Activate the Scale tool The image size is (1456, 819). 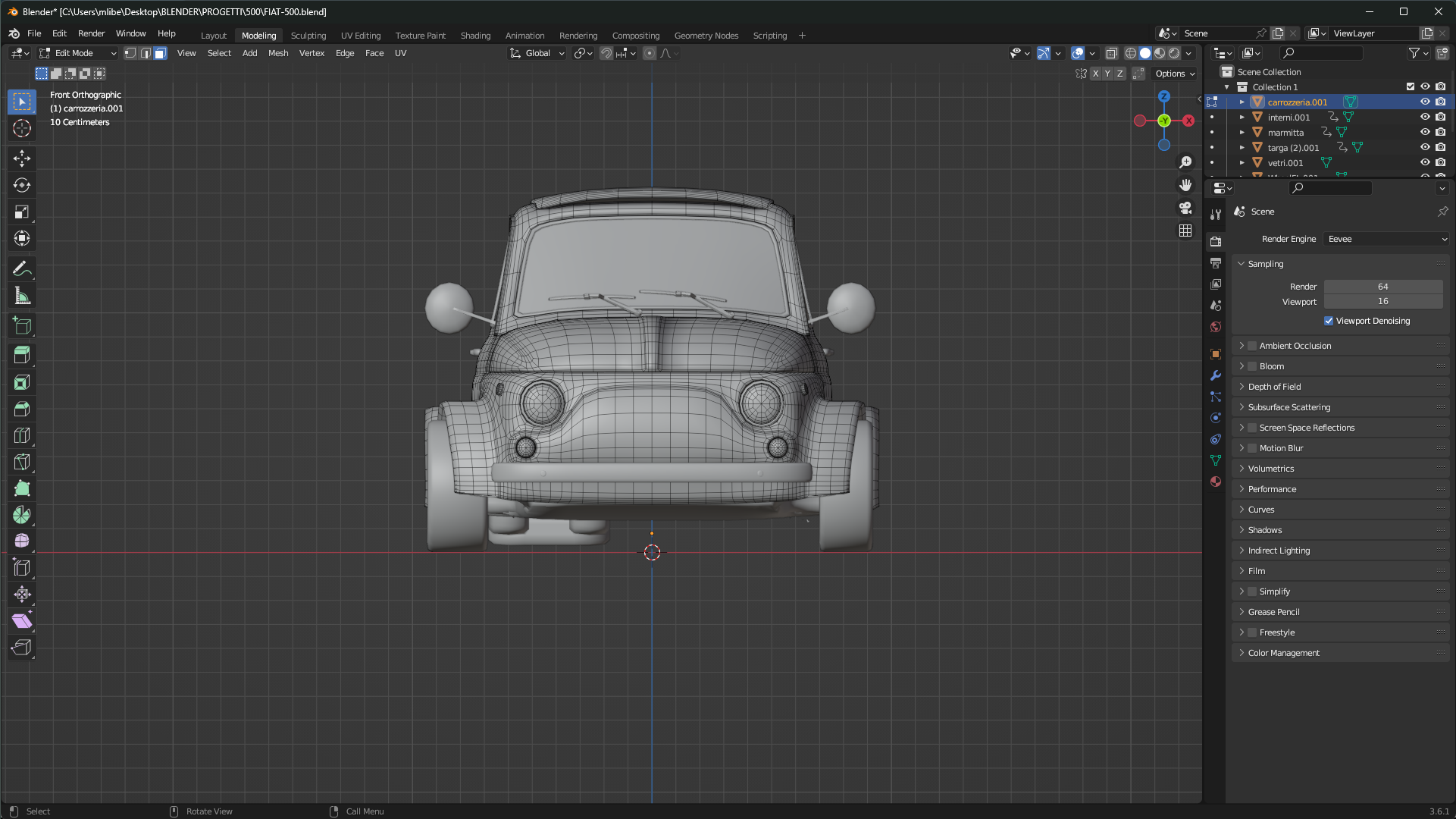pyautogui.click(x=22, y=212)
